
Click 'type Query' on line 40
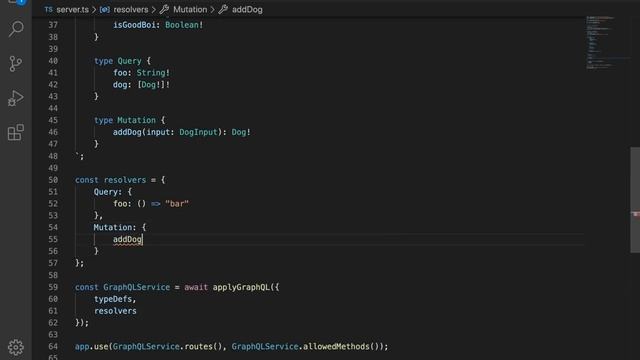point(118,61)
